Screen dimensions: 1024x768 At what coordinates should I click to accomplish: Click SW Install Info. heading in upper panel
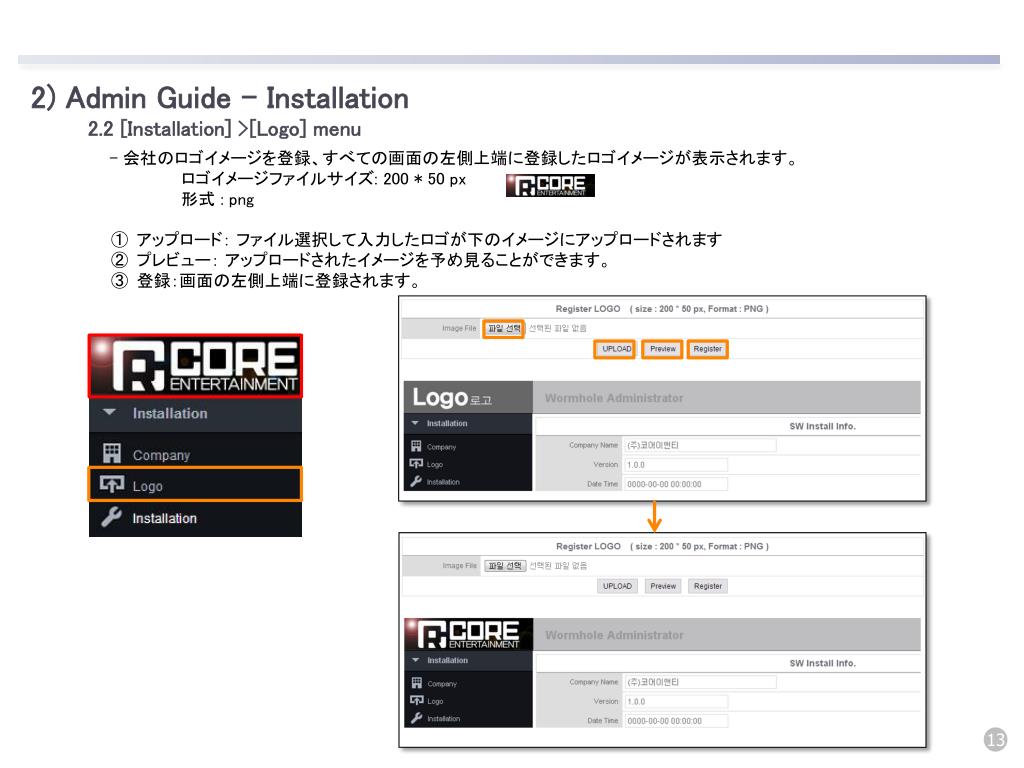pyautogui.click(x=822, y=426)
